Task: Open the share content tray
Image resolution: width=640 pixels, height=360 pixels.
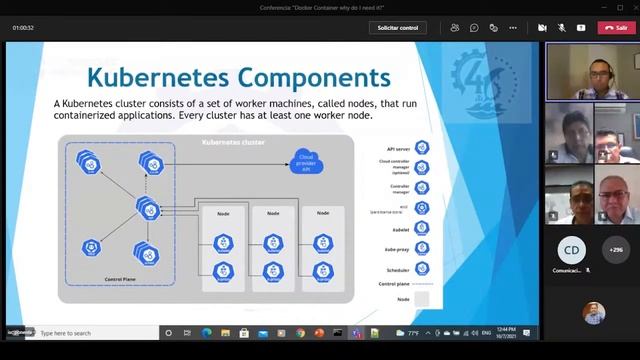Action: click(x=581, y=28)
